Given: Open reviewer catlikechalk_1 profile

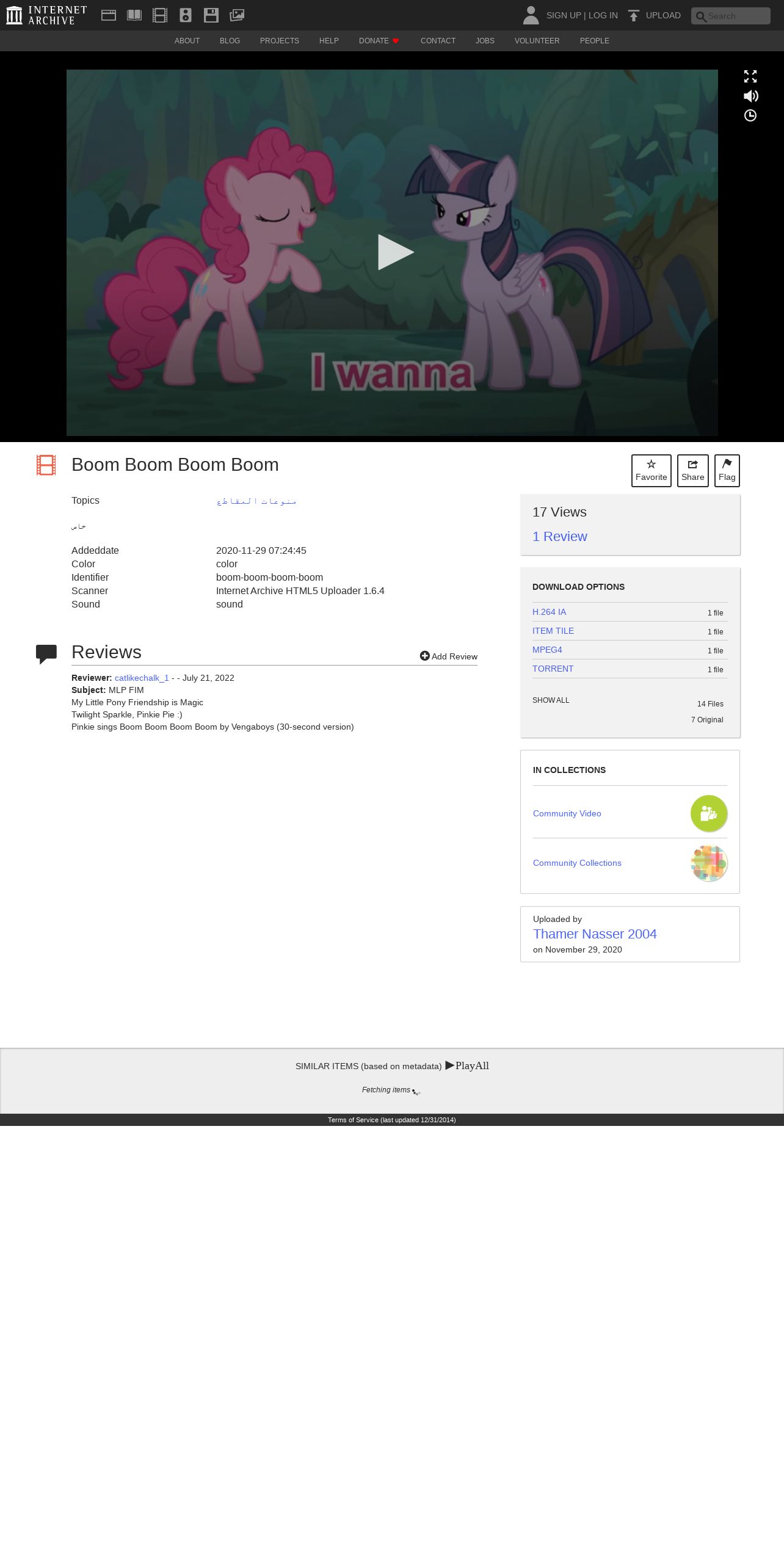Looking at the screenshot, I should (x=142, y=678).
